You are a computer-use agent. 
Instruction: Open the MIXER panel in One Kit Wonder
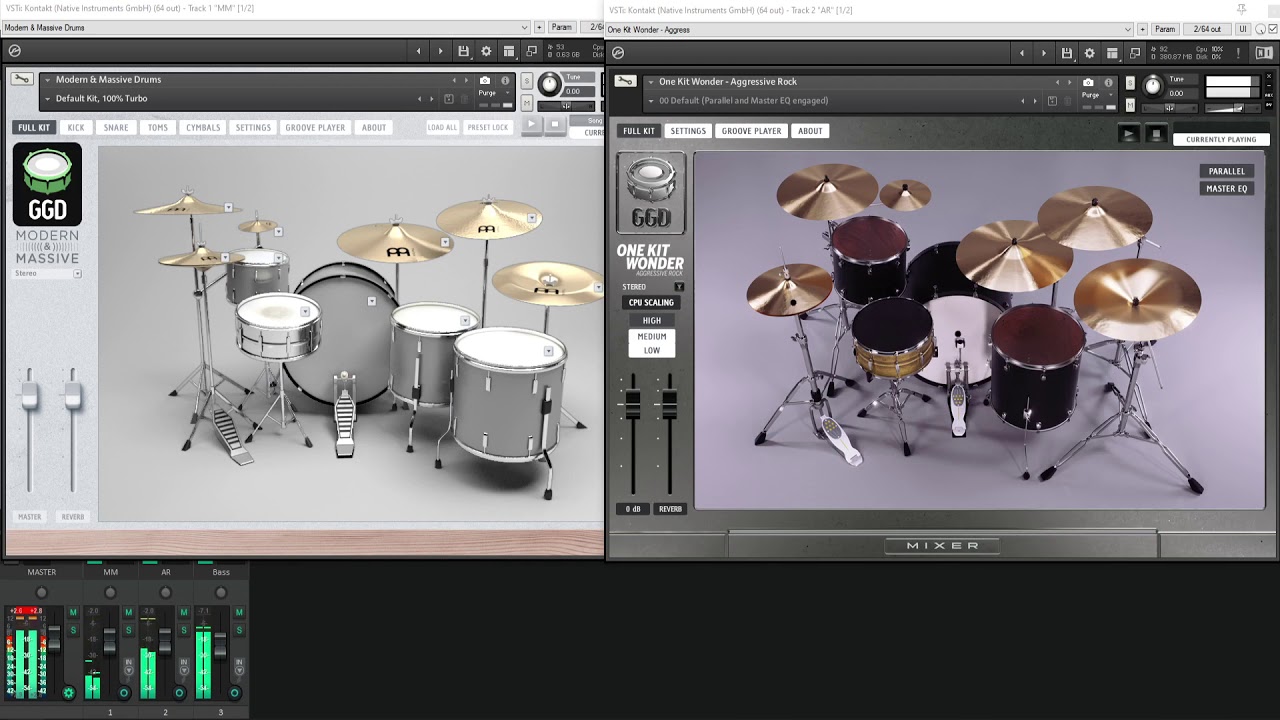(942, 546)
